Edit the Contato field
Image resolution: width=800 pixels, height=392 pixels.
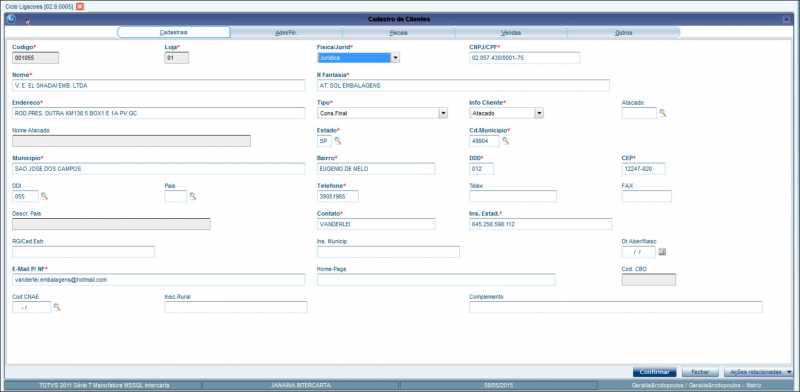376,224
